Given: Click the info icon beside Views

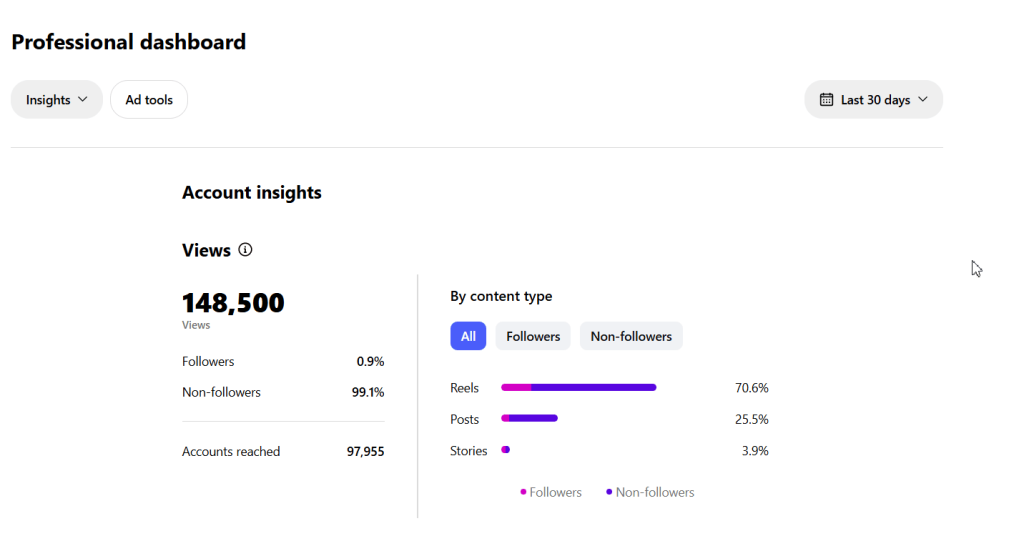Looking at the screenshot, I should click(x=246, y=250).
